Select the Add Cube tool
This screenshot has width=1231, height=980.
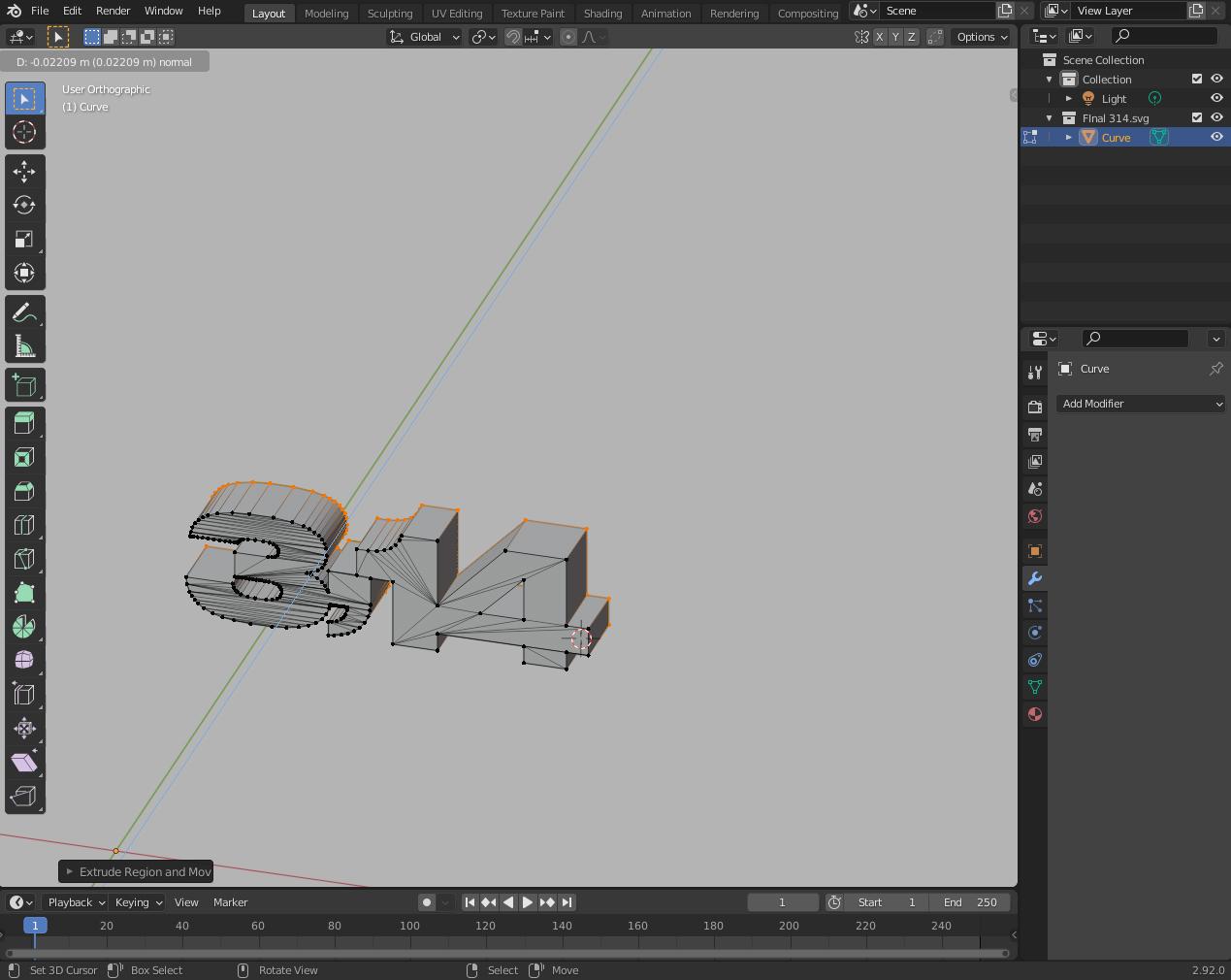coord(24,385)
